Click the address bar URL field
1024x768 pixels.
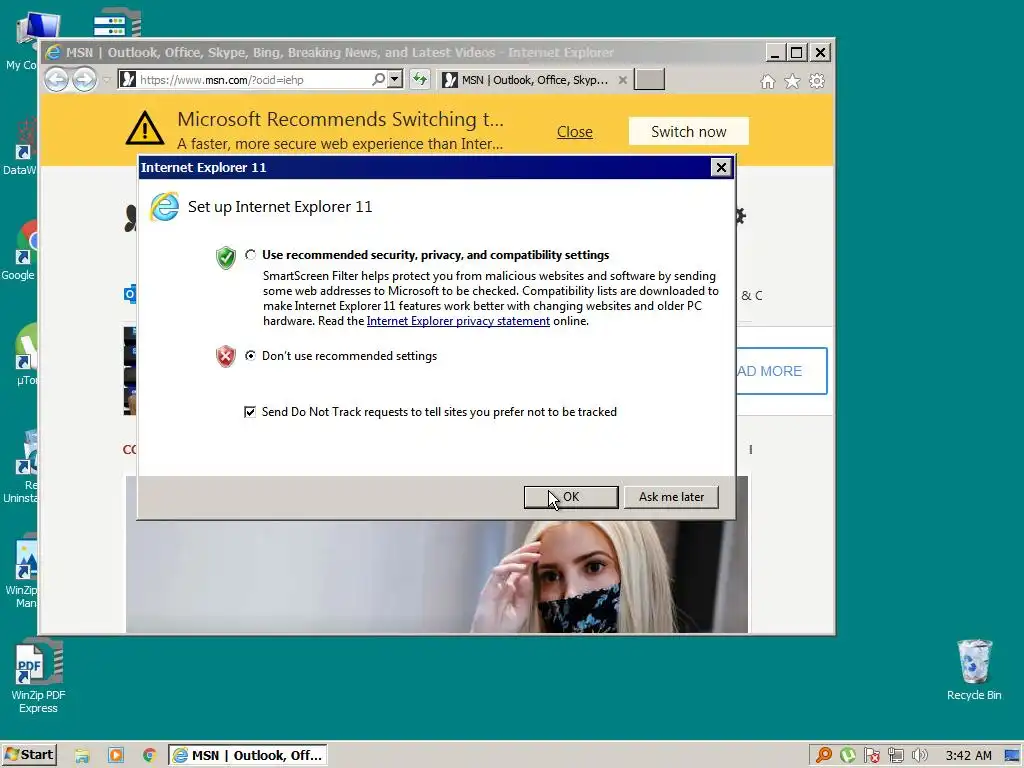[x=253, y=80]
